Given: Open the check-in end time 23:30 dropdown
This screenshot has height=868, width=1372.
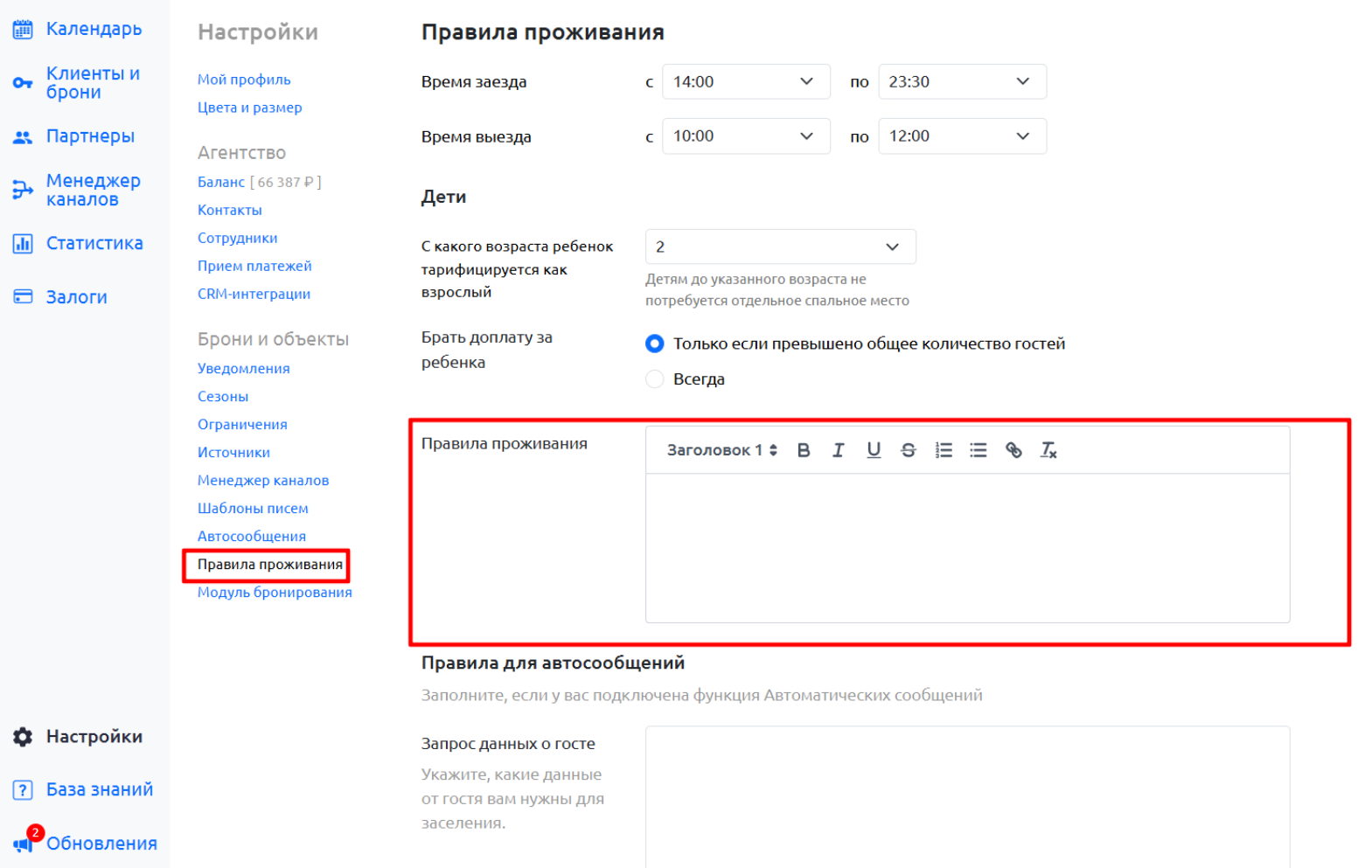Looking at the screenshot, I should tap(962, 81).
